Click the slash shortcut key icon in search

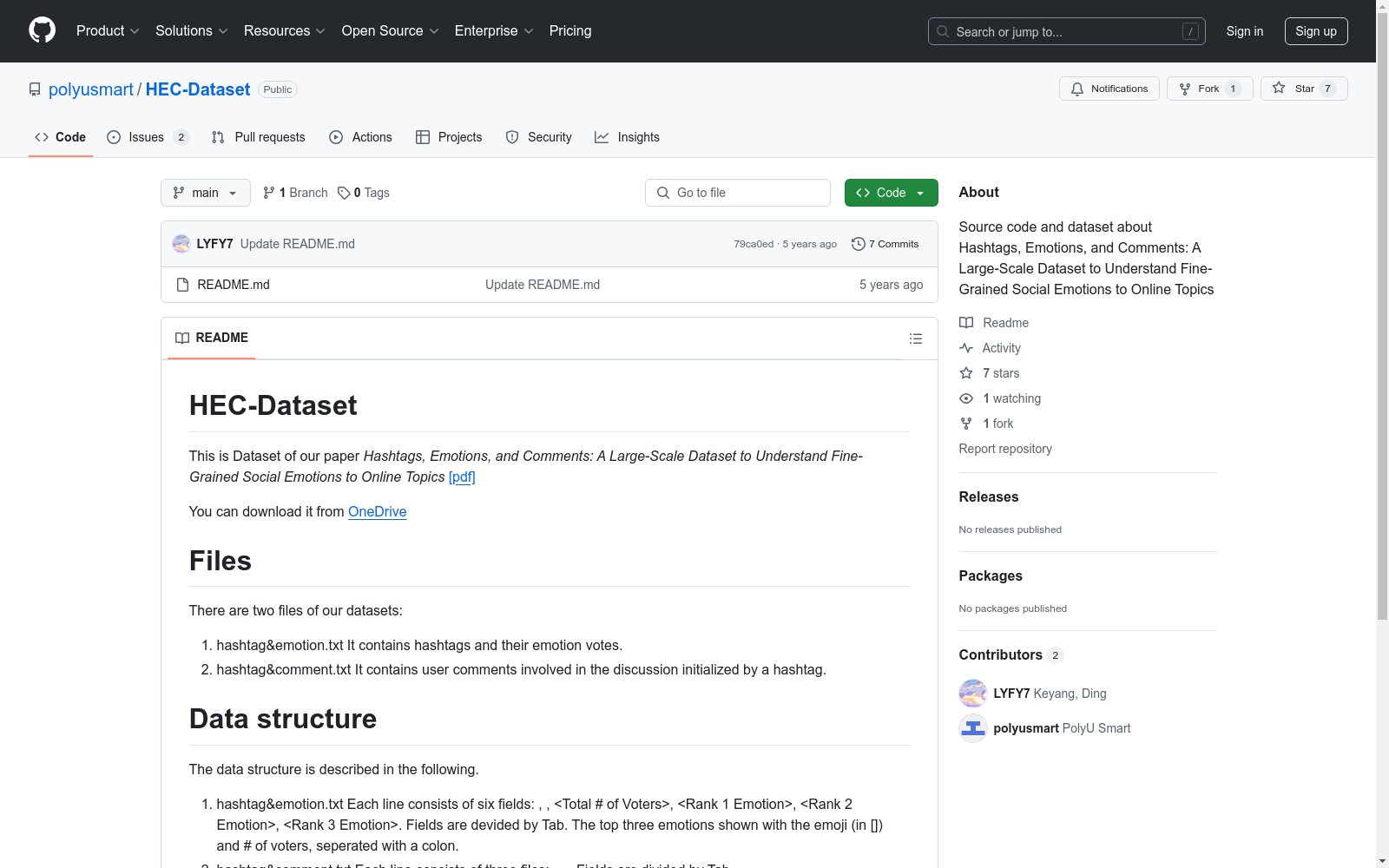tap(1190, 31)
